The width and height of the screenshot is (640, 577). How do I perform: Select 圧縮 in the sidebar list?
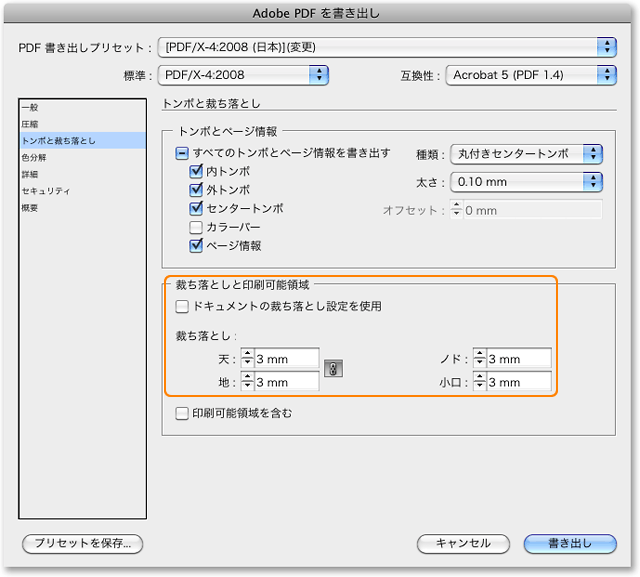[x=30, y=124]
